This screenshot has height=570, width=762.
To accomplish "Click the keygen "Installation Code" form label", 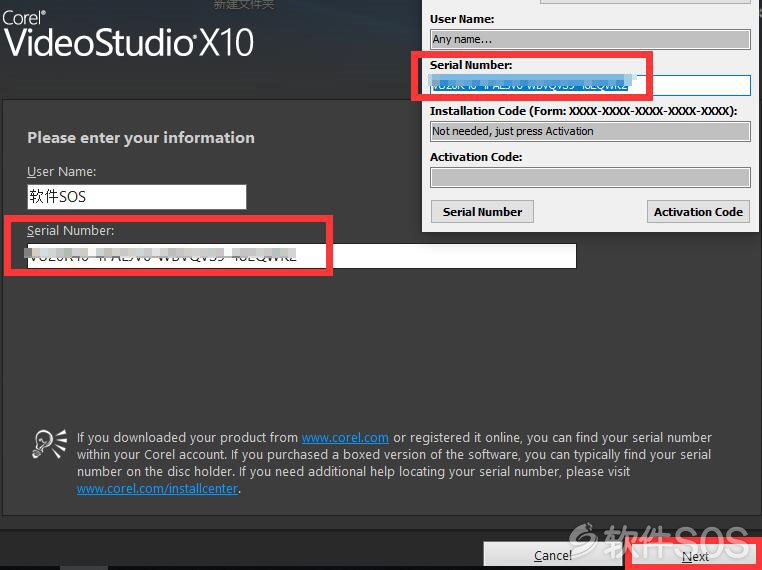I will tap(583, 111).
